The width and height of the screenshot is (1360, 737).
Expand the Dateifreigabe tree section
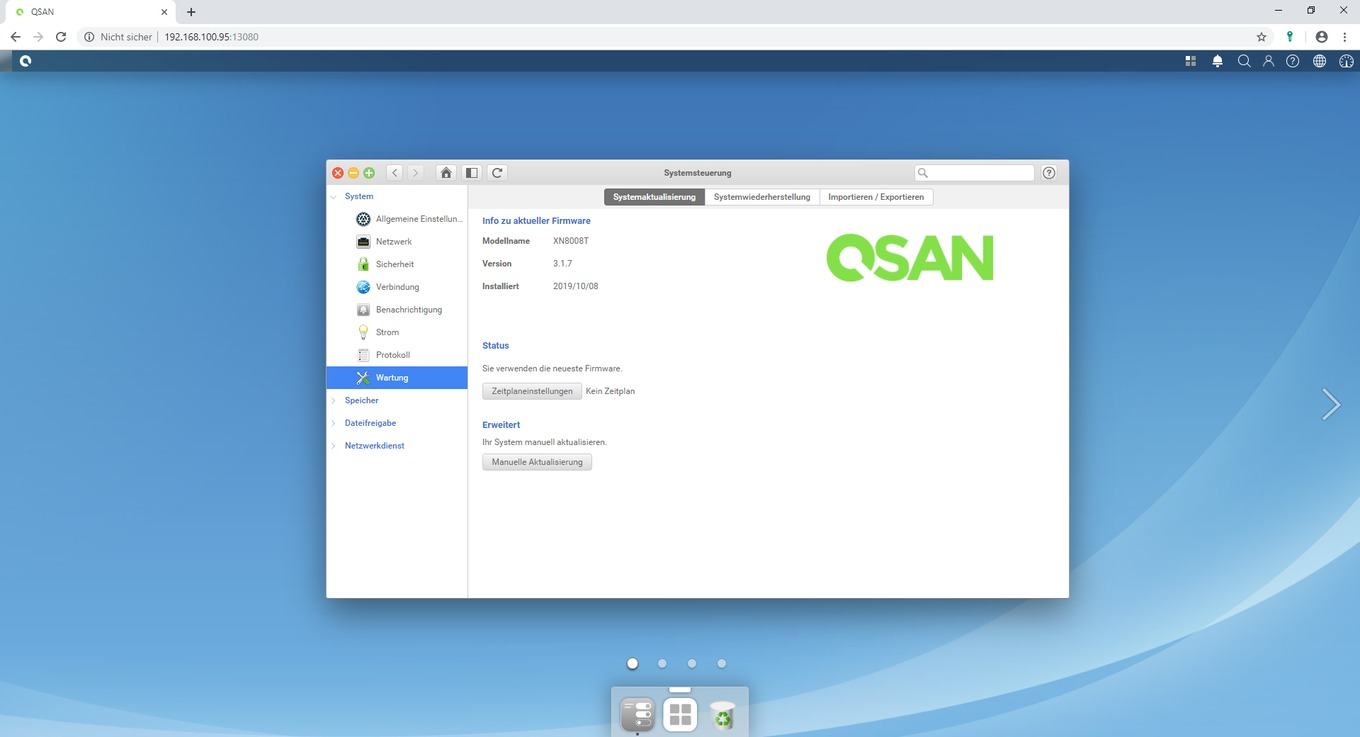[x=334, y=423]
